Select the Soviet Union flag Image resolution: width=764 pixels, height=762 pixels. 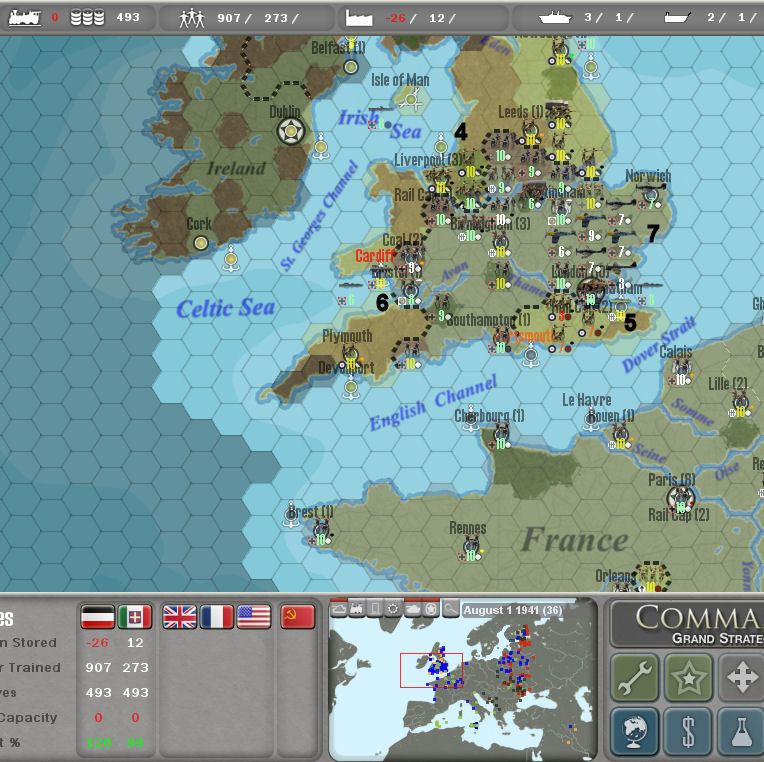point(298,617)
